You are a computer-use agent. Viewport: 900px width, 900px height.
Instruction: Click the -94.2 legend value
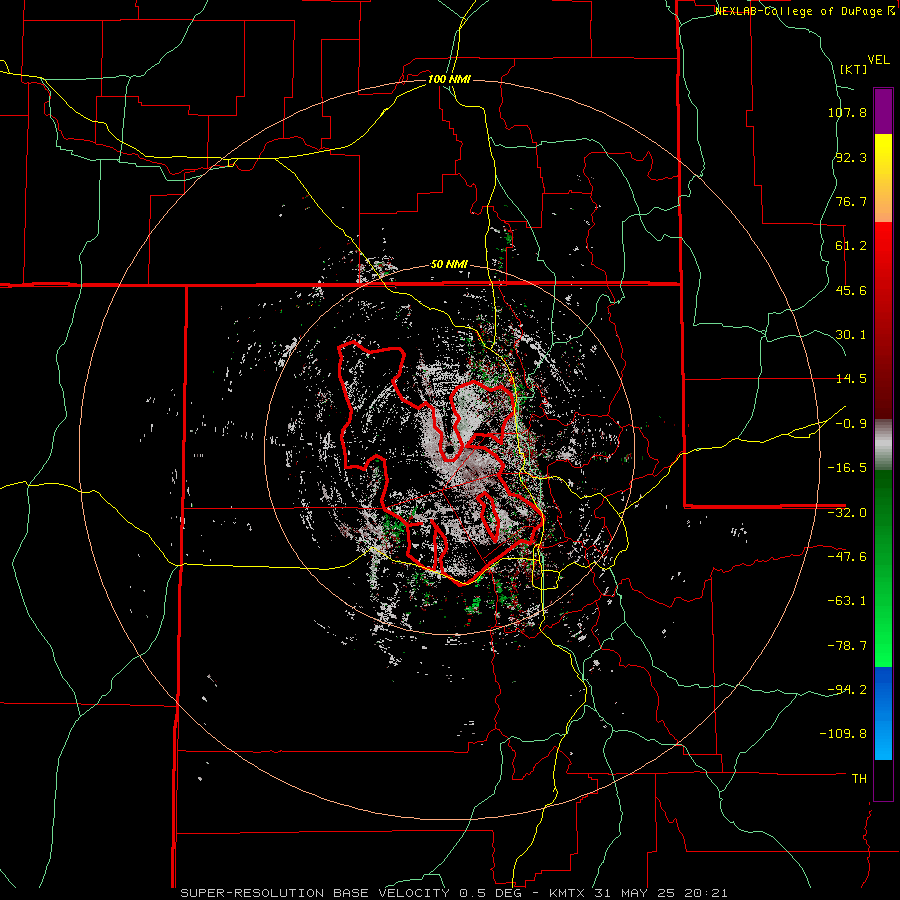tap(847, 690)
